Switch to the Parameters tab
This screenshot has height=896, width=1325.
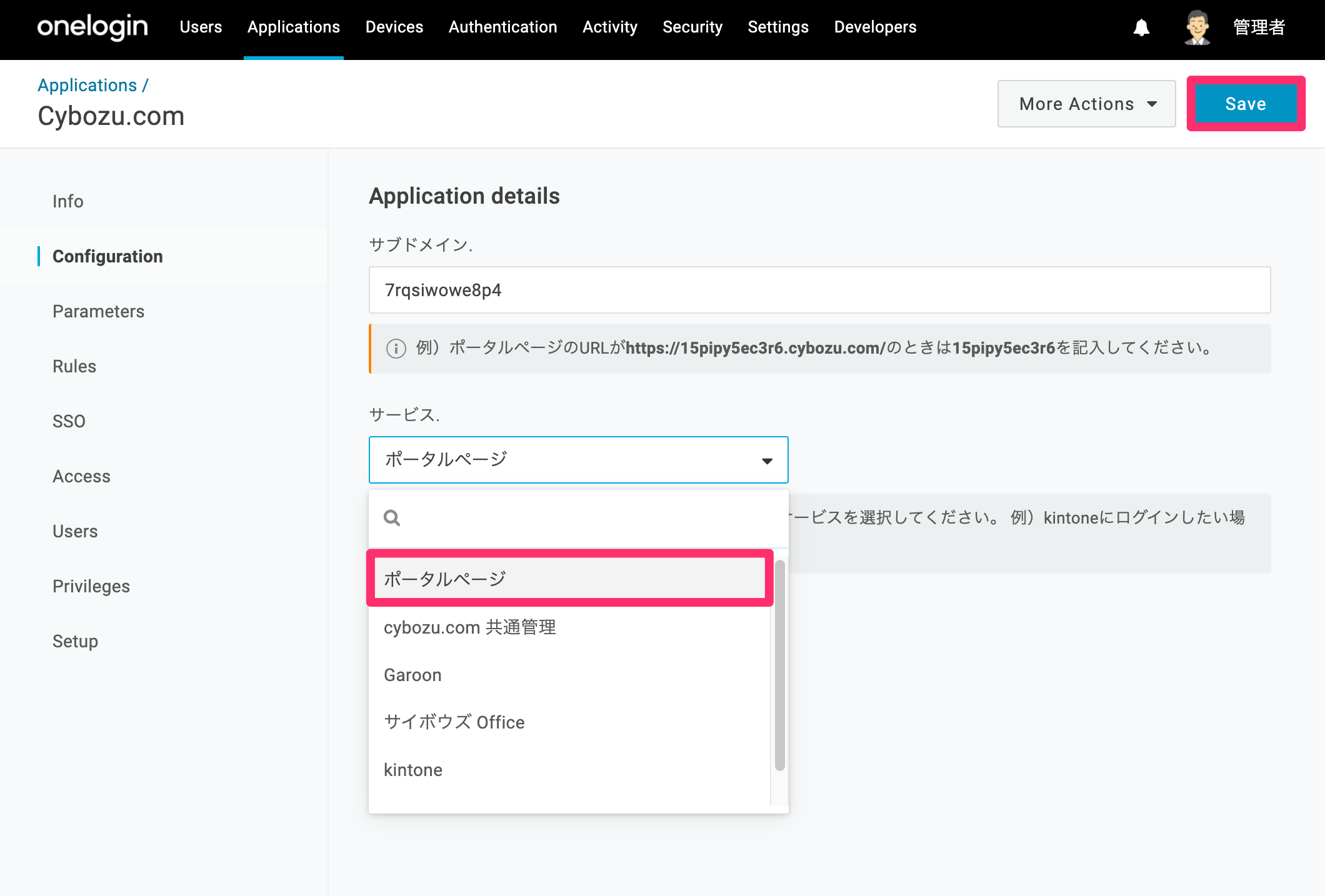(x=98, y=311)
